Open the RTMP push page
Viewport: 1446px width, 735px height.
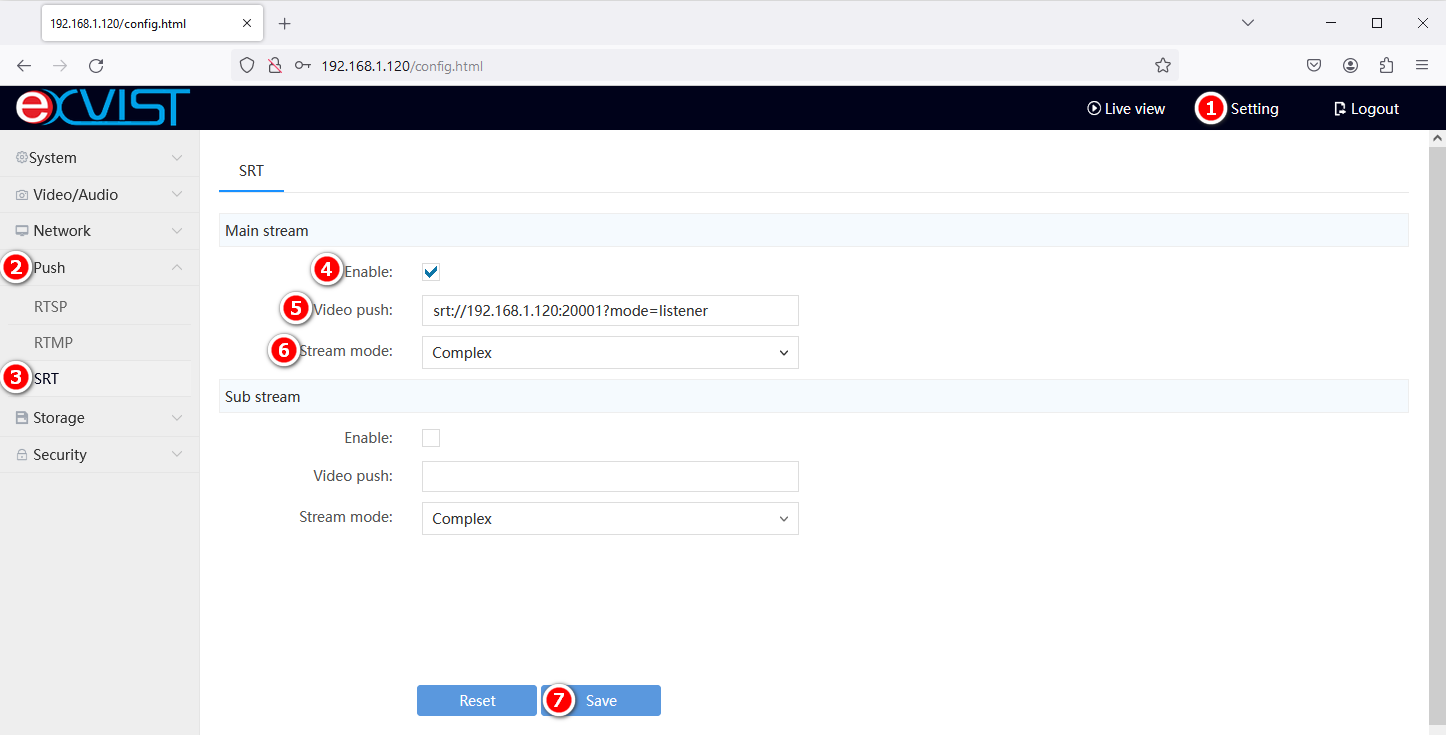pos(53,343)
